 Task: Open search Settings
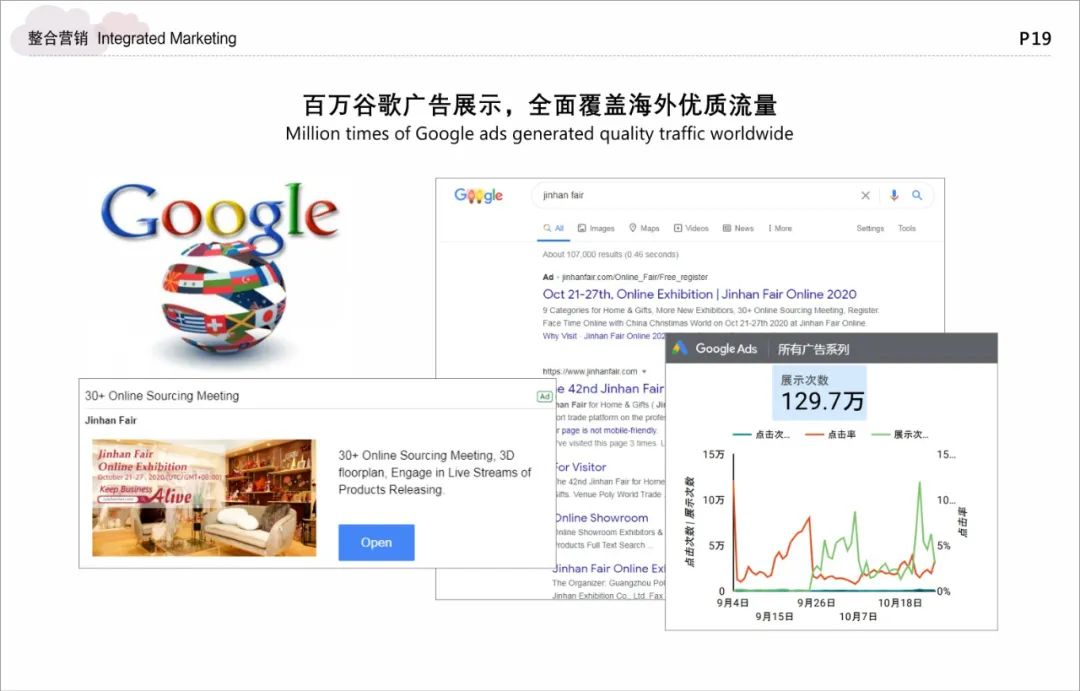tap(870, 228)
